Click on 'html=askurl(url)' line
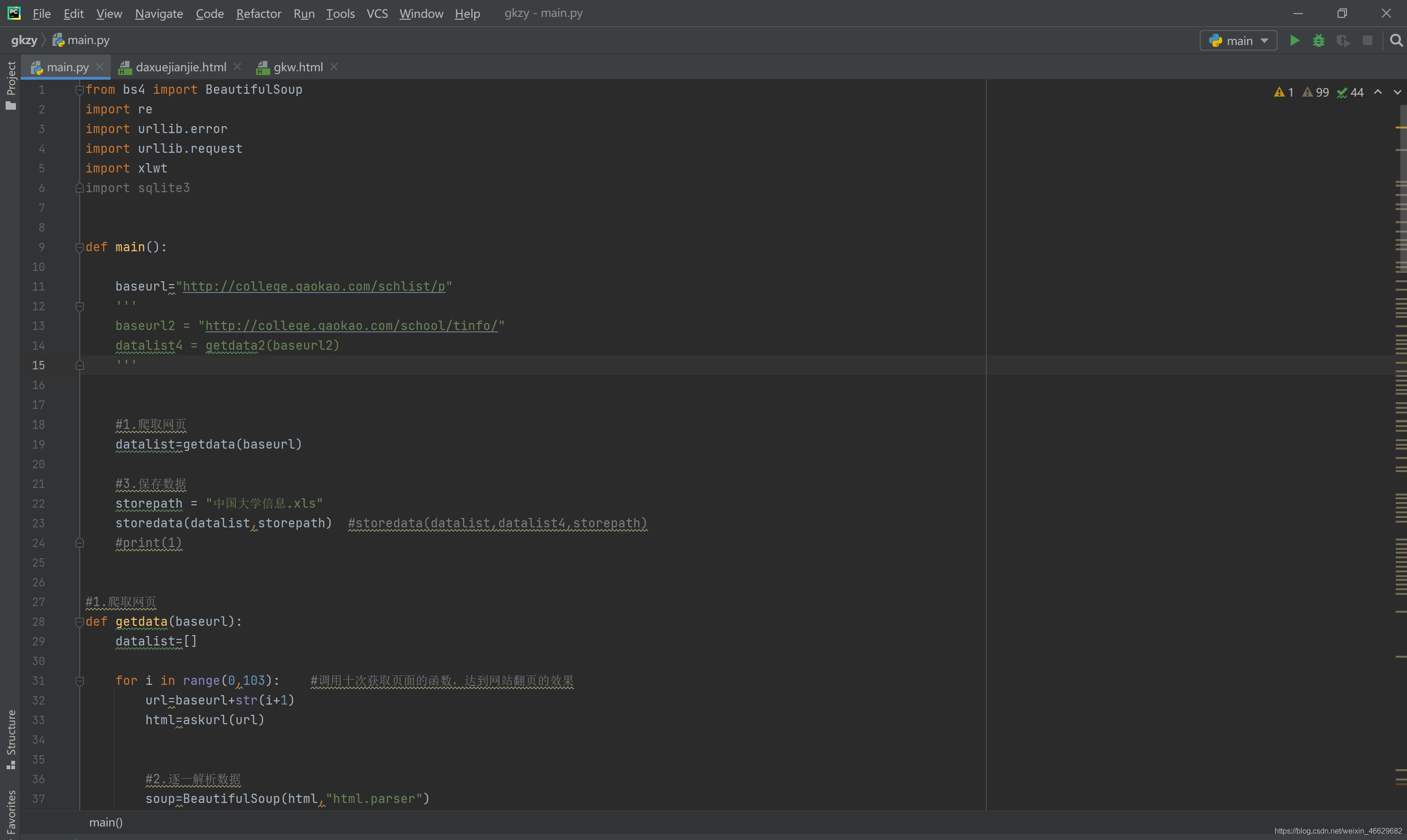Screen dimensions: 1407x840 205,720
